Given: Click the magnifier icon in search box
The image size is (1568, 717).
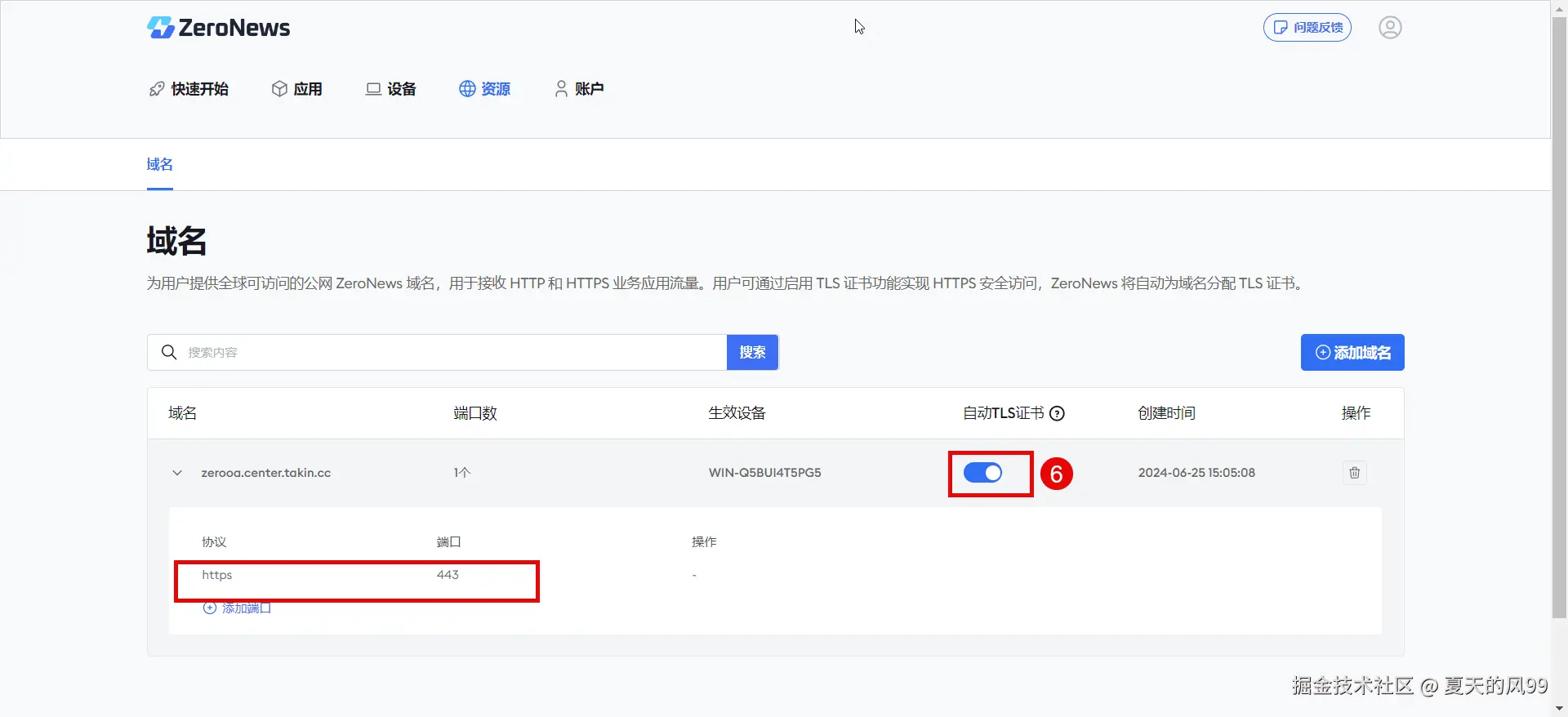Looking at the screenshot, I should (x=169, y=352).
